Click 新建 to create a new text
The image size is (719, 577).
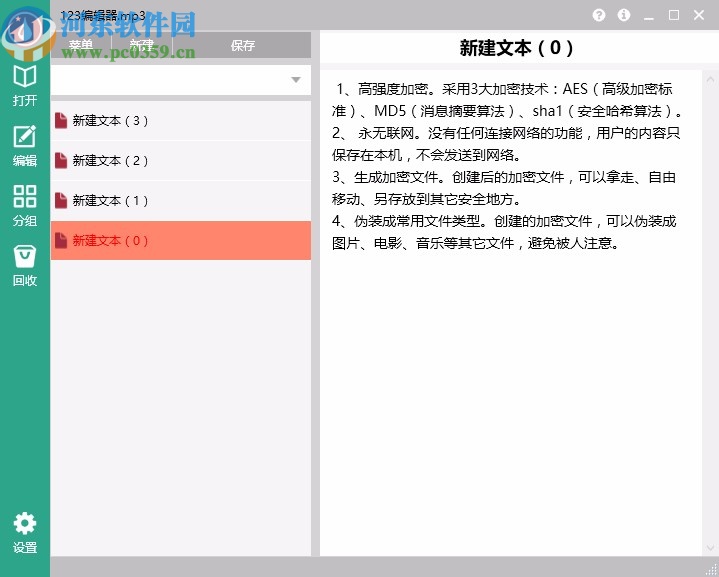click(142, 45)
